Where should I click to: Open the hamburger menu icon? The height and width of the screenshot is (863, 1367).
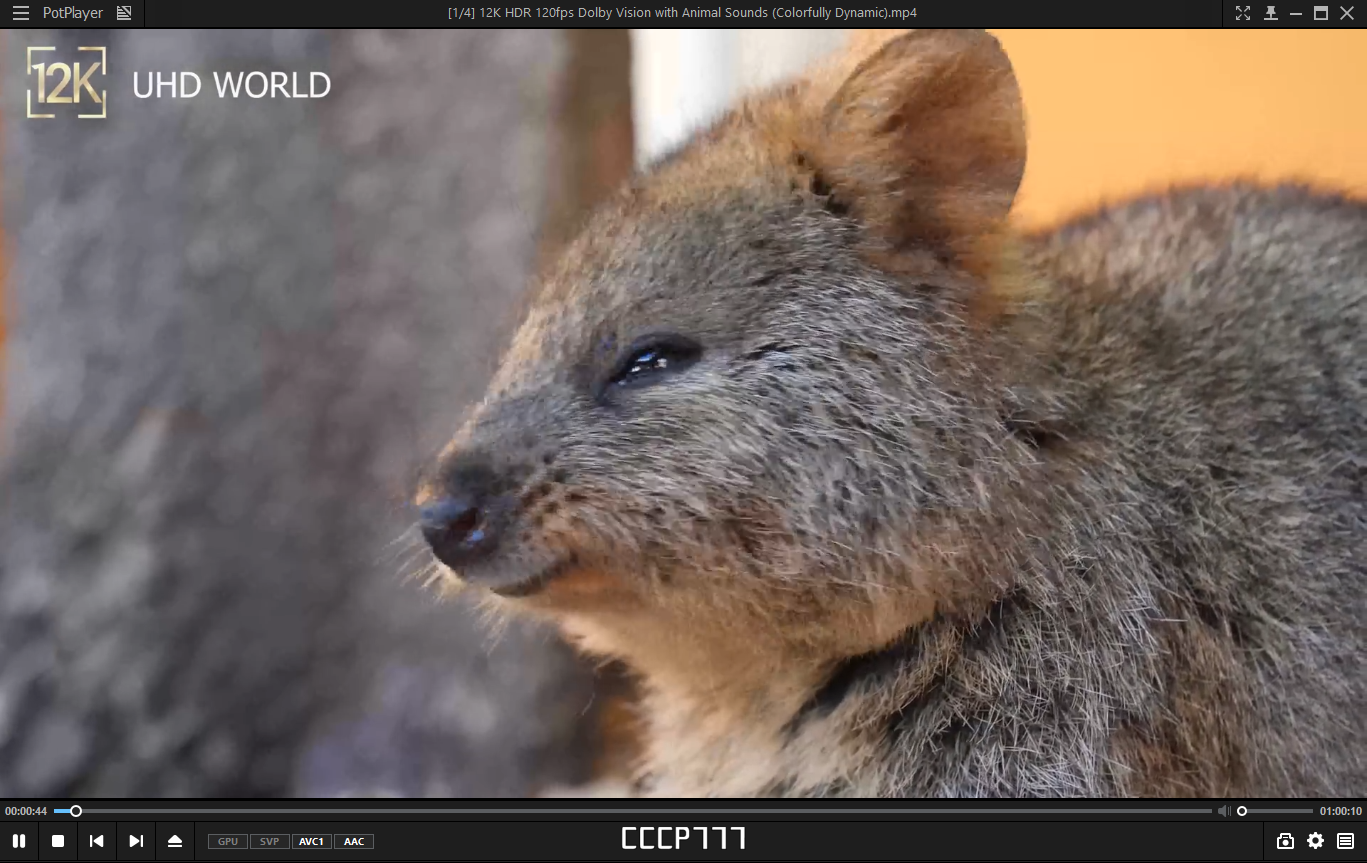point(20,13)
